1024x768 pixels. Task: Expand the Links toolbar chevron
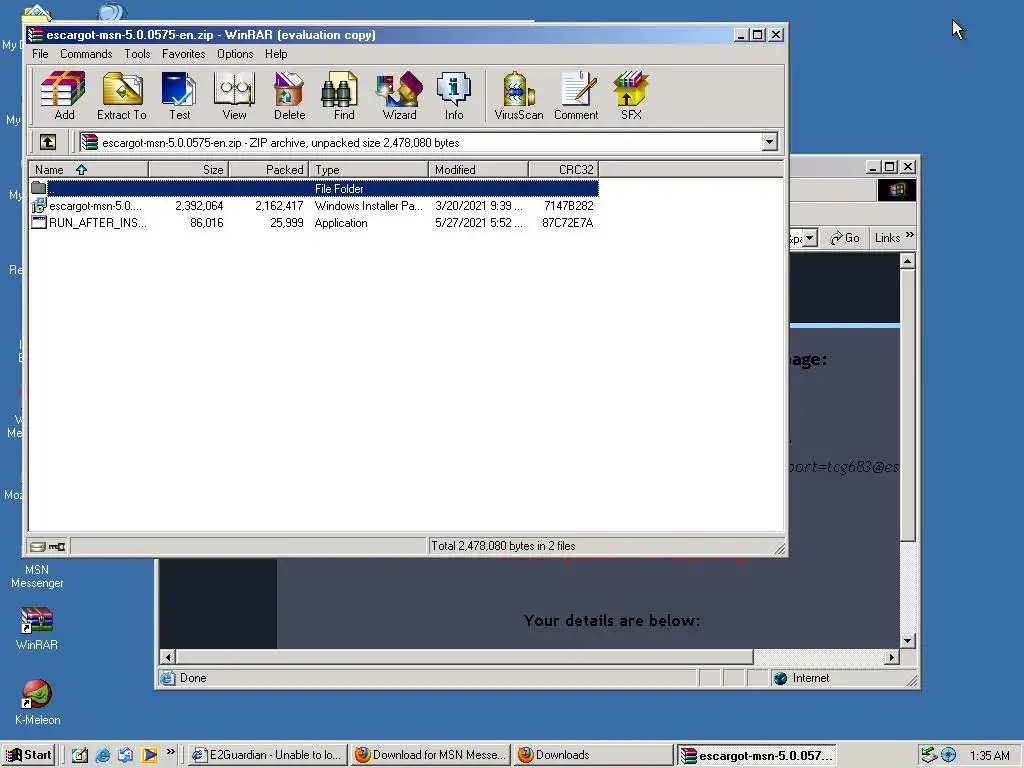[910, 235]
